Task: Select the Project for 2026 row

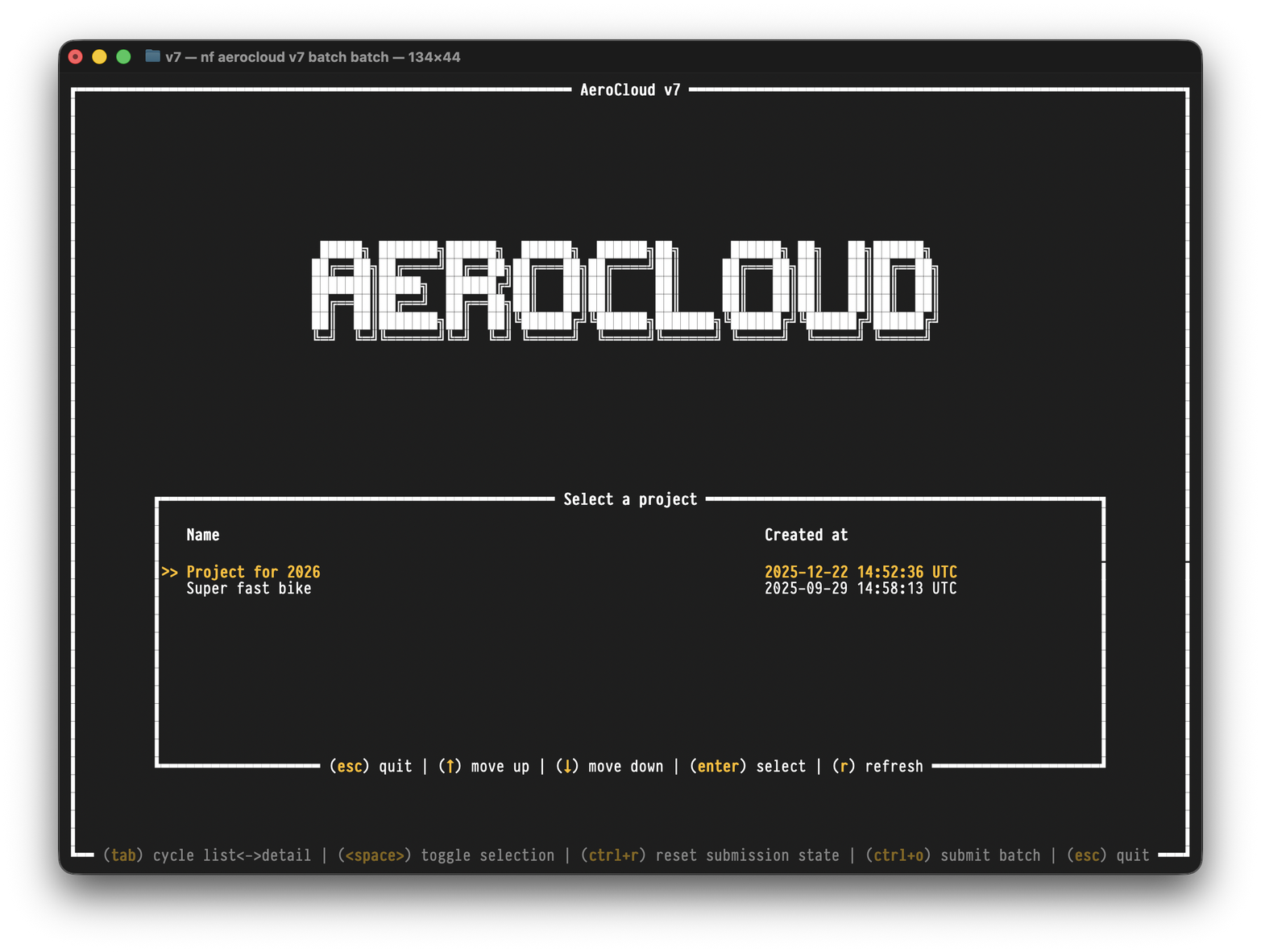Action: point(253,572)
